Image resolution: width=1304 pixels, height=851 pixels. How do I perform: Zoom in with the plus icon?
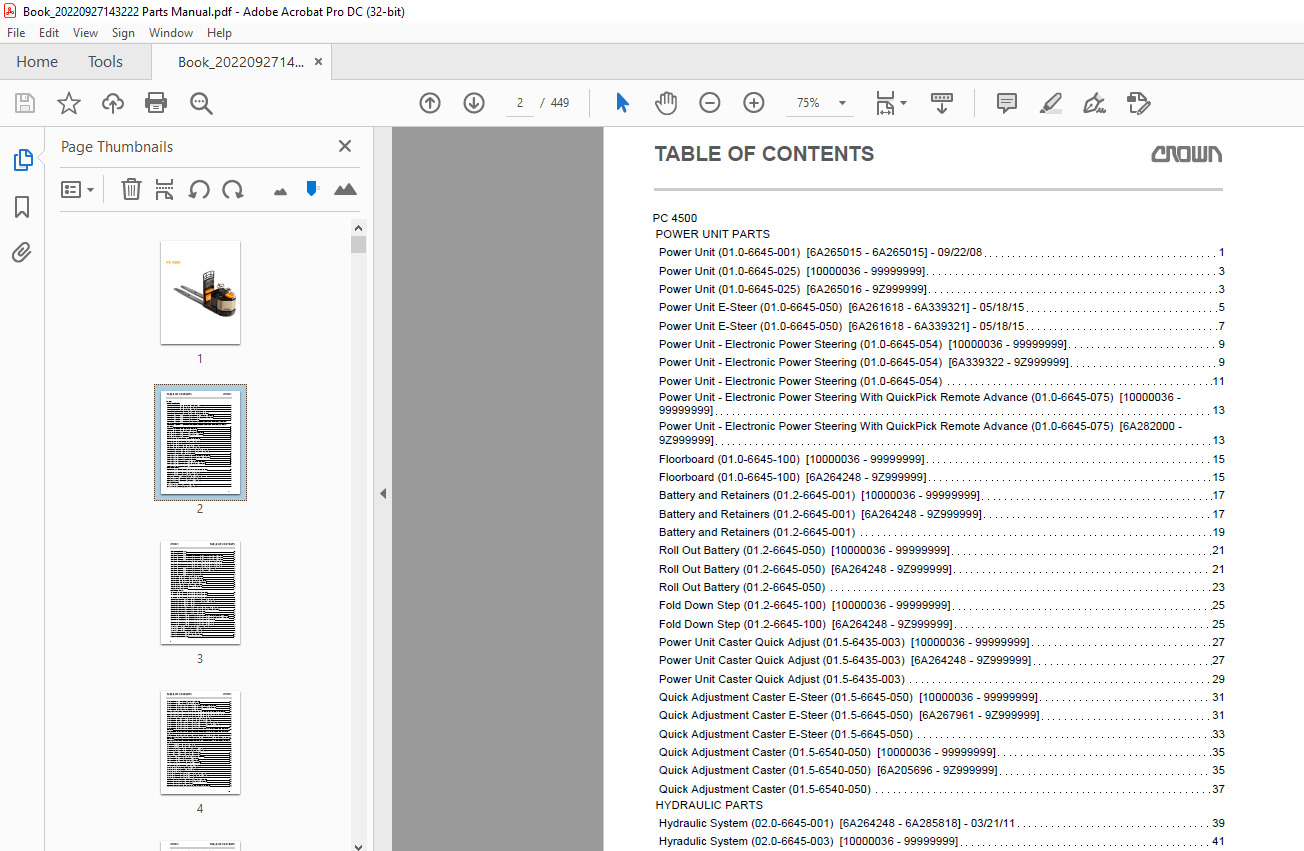(x=753, y=103)
